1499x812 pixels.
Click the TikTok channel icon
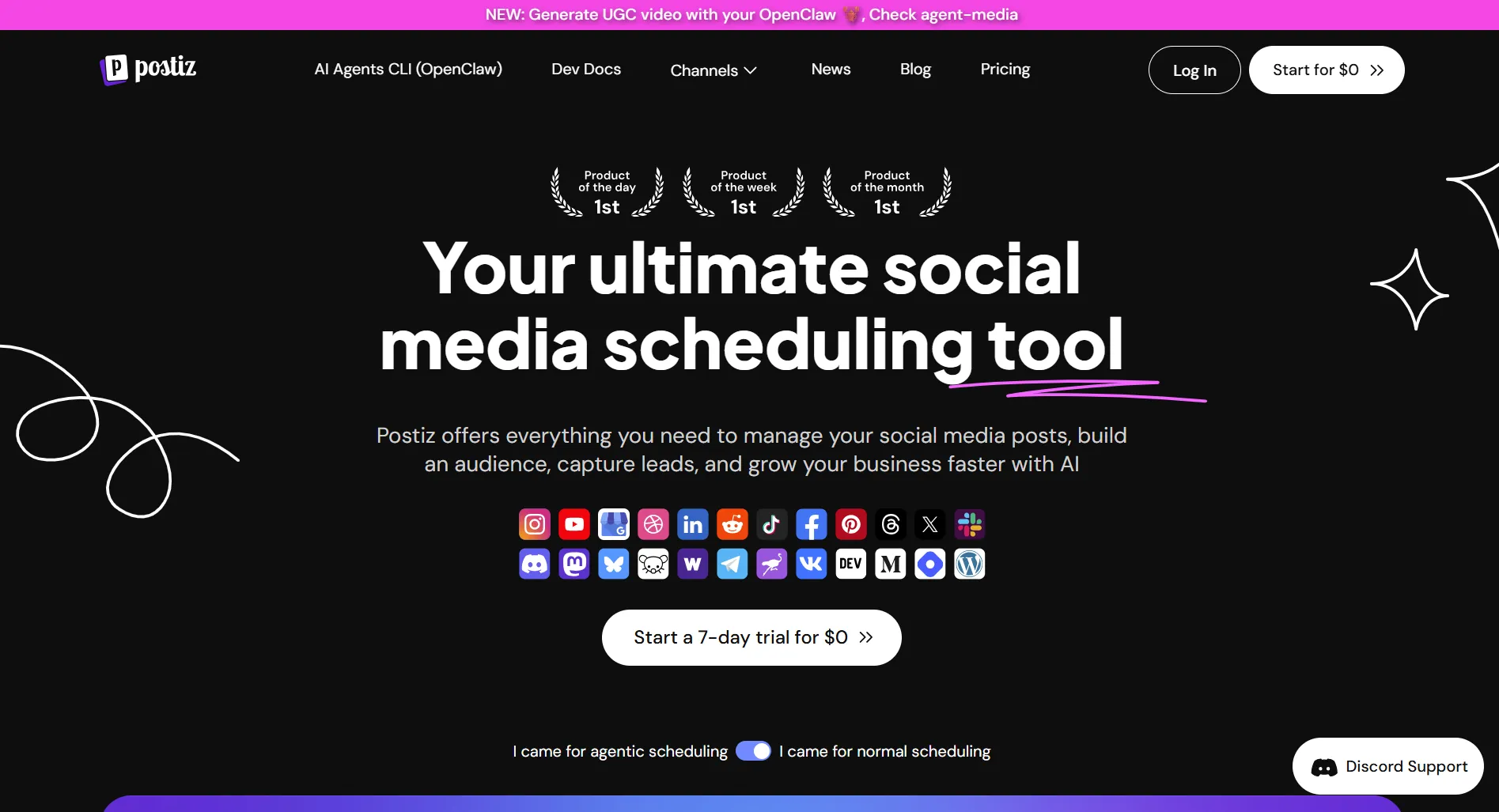[772, 524]
